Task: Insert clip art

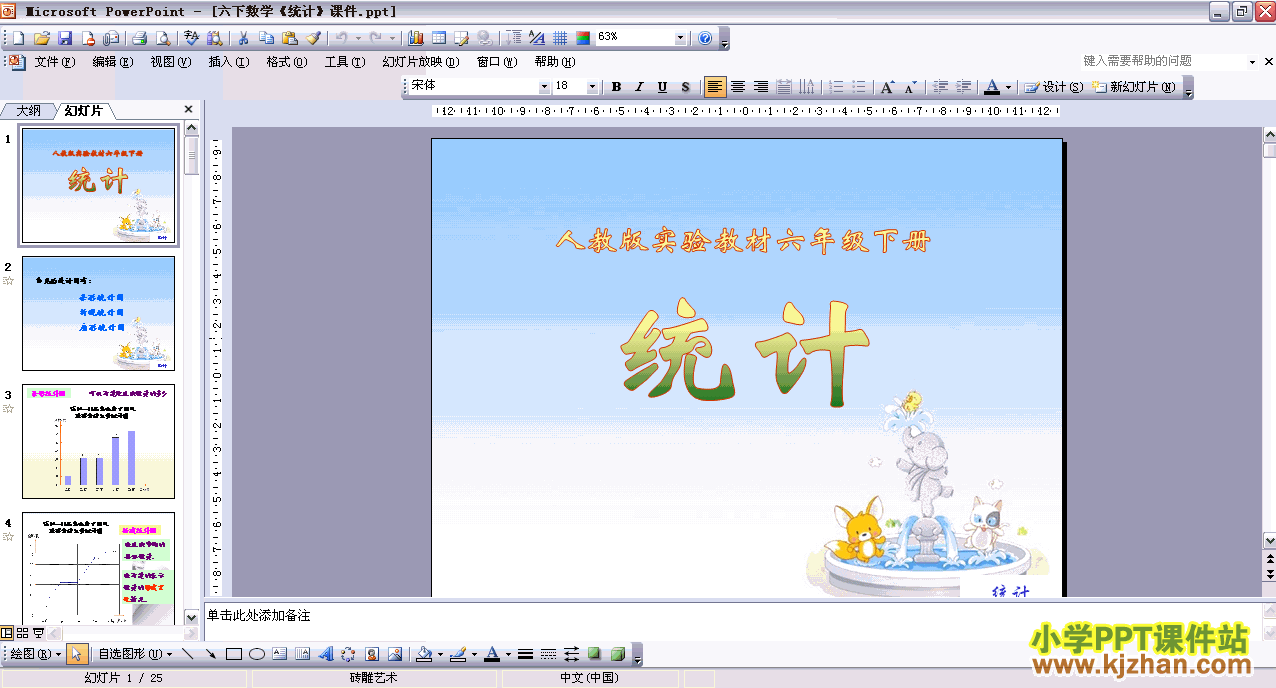Action: pyautogui.click(x=372, y=654)
